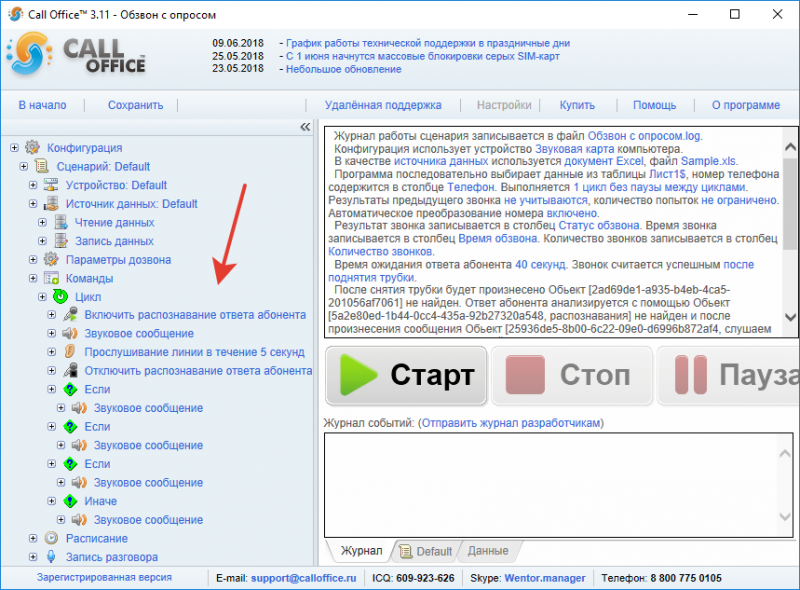Screen dimensions: 800x590
Task: Click the device icon beside Устройство: Default
Action: 51,185
